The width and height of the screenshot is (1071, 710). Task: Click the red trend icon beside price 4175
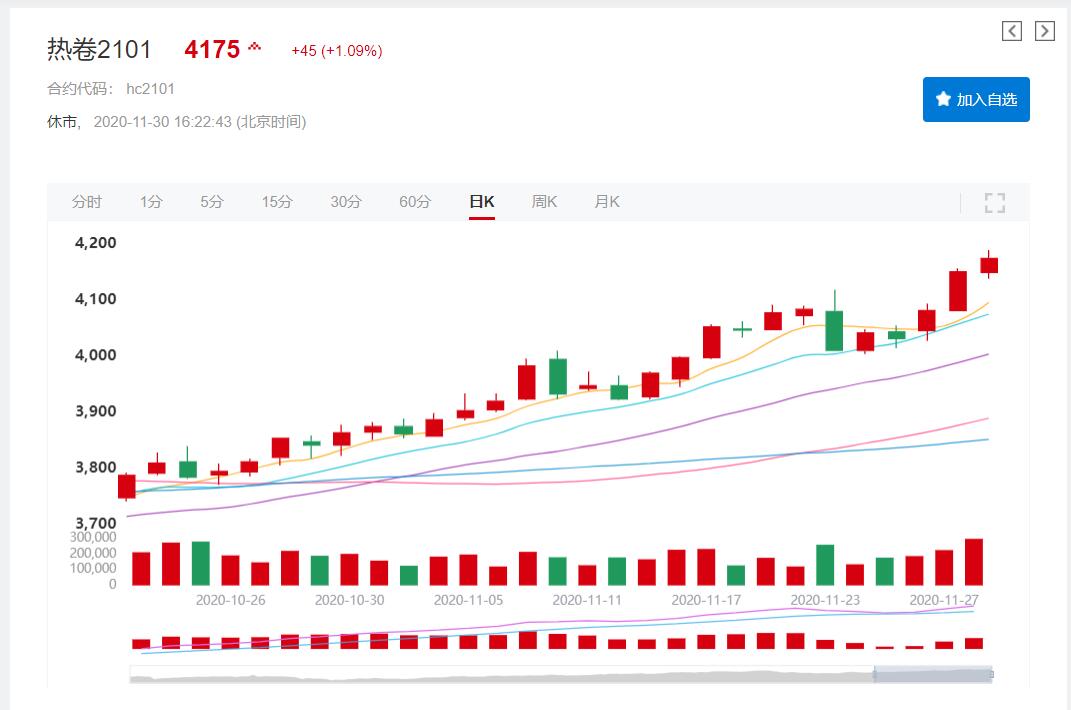click(253, 45)
